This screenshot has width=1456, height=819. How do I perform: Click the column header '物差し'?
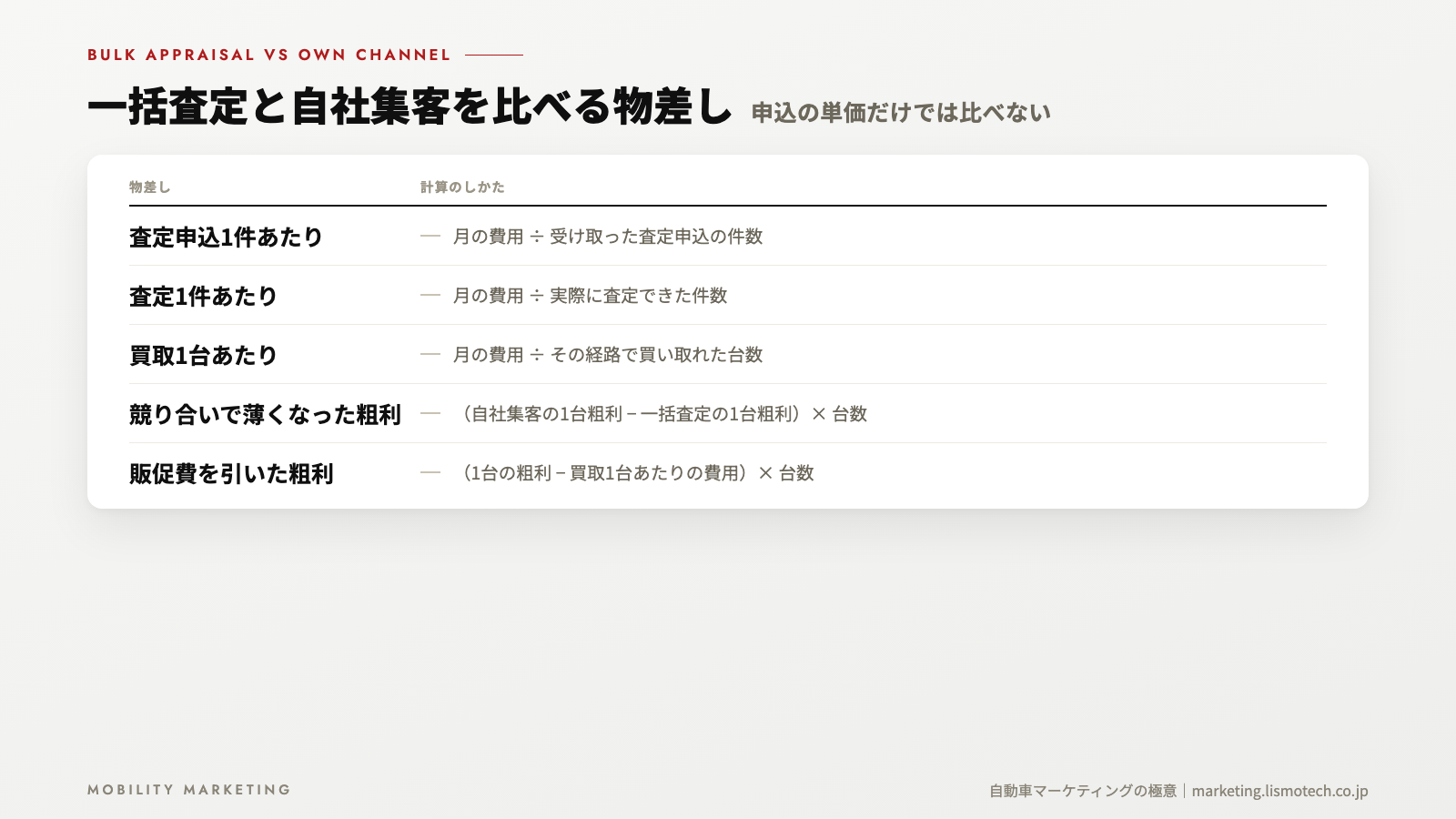point(149,187)
